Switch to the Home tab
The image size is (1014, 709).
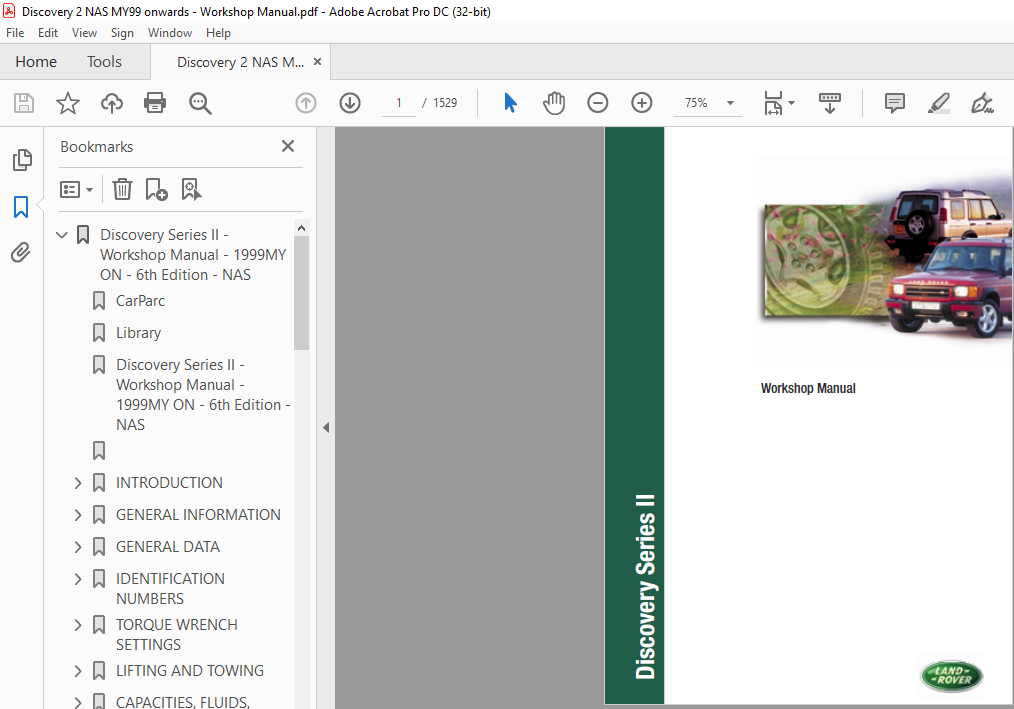[x=36, y=62]
